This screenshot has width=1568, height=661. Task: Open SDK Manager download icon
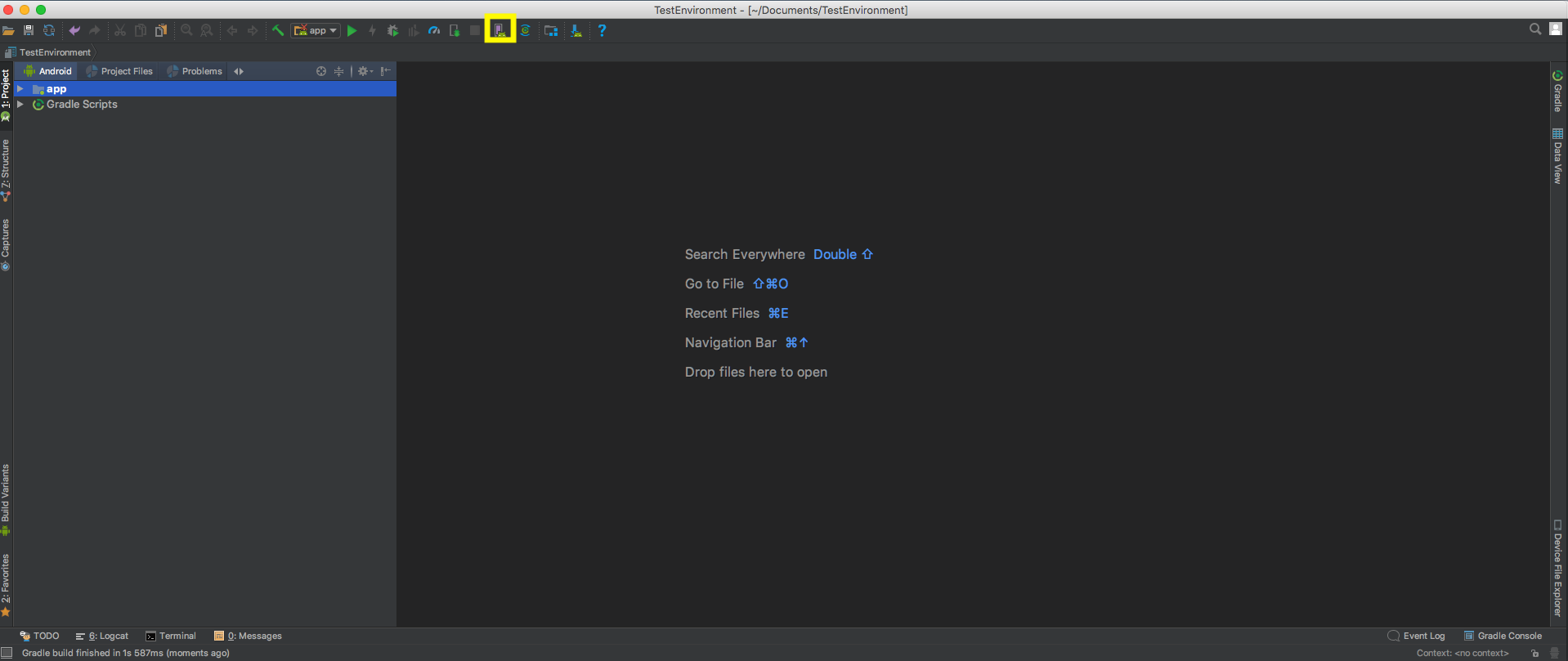click(576, 31)
